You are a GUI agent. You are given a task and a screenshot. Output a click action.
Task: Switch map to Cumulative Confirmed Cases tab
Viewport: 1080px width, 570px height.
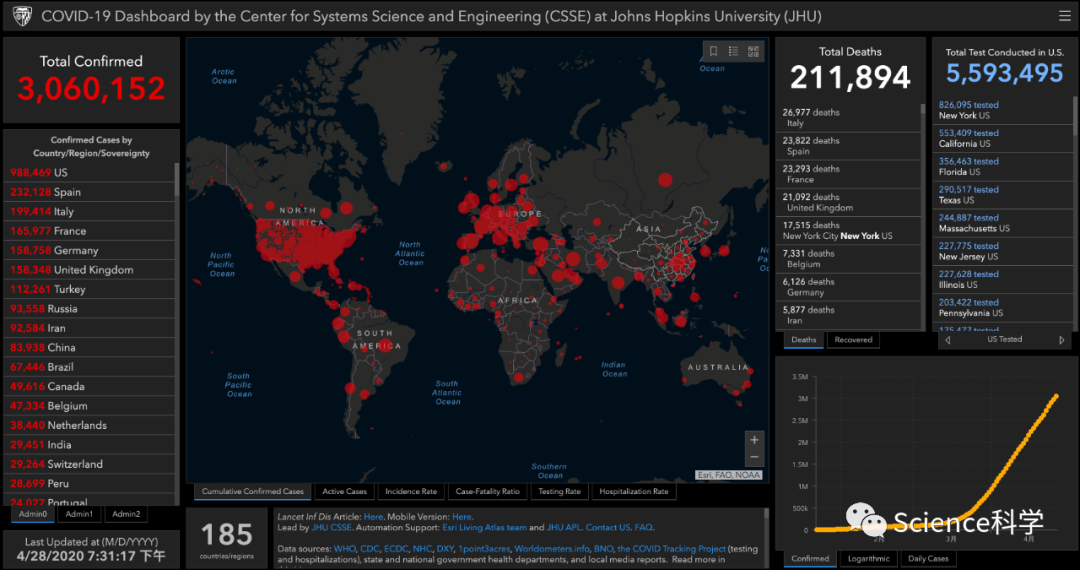click(252, 492)
